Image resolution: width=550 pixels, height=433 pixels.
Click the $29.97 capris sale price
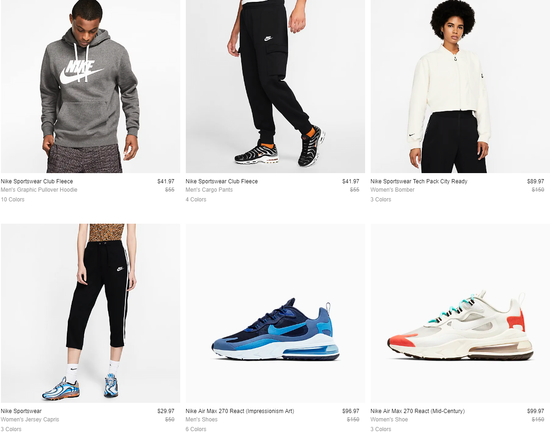[166, 411]
